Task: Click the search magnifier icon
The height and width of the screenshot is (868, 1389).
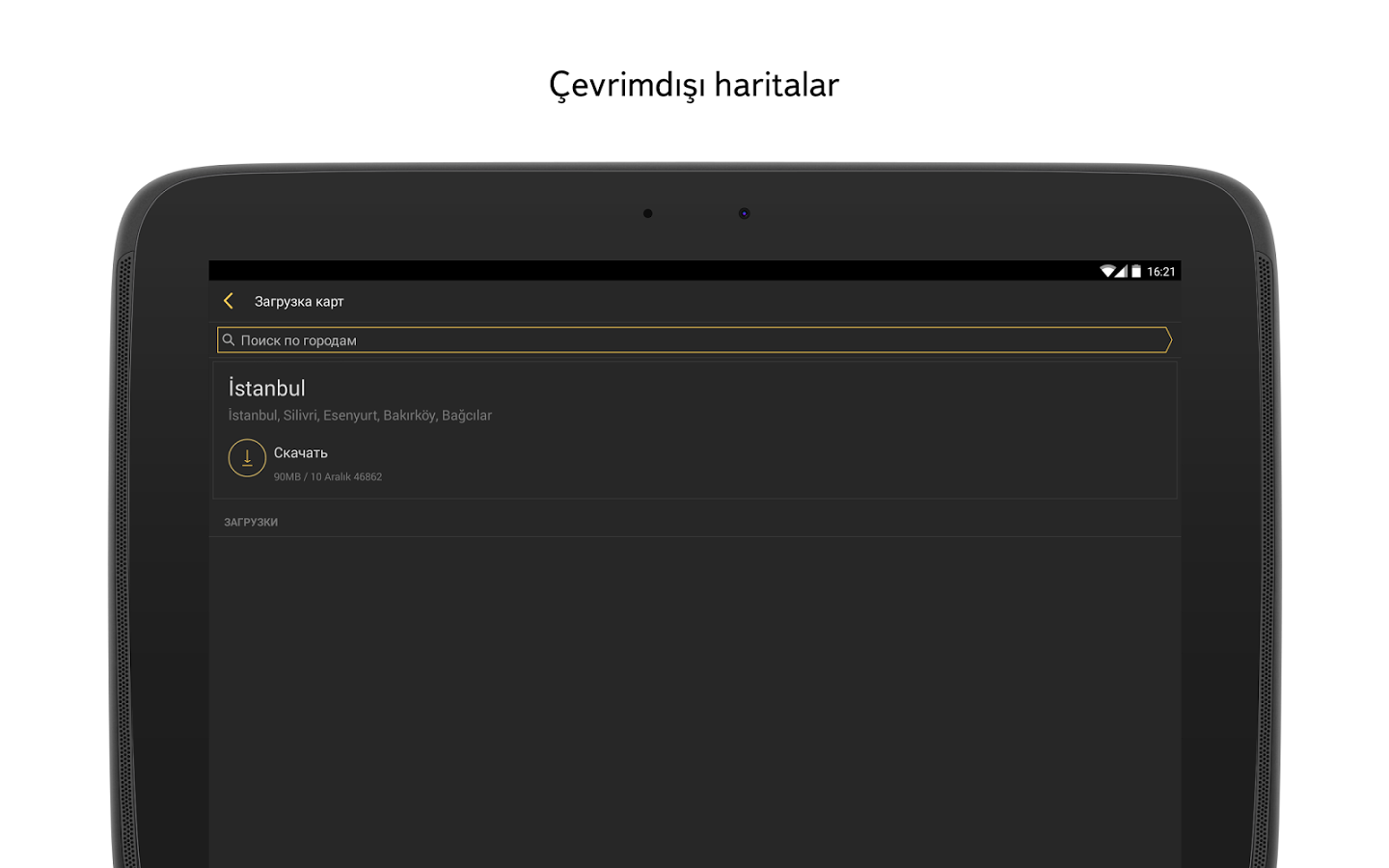Action: point(229,339)
